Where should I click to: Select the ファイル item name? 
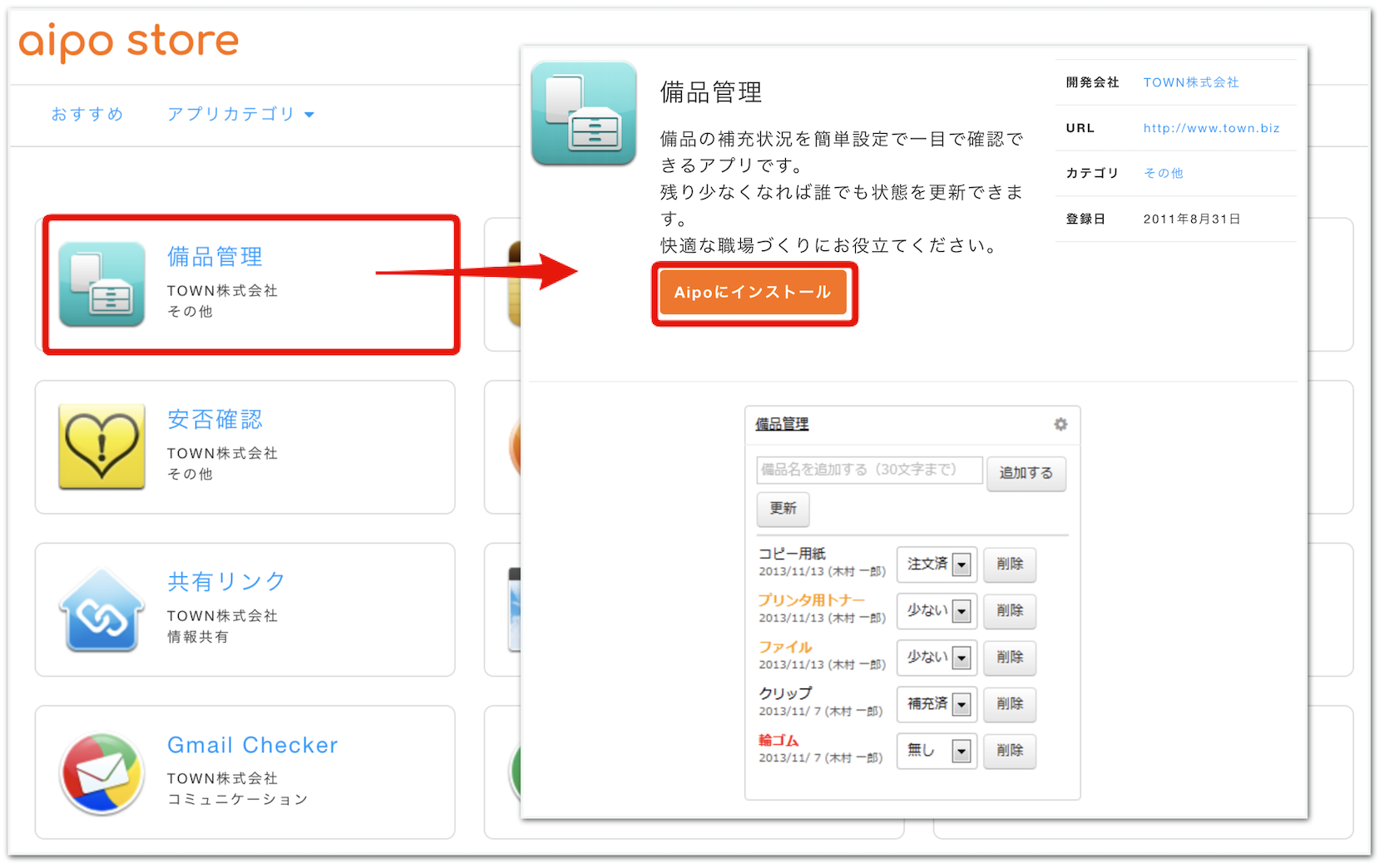(785, 647)
